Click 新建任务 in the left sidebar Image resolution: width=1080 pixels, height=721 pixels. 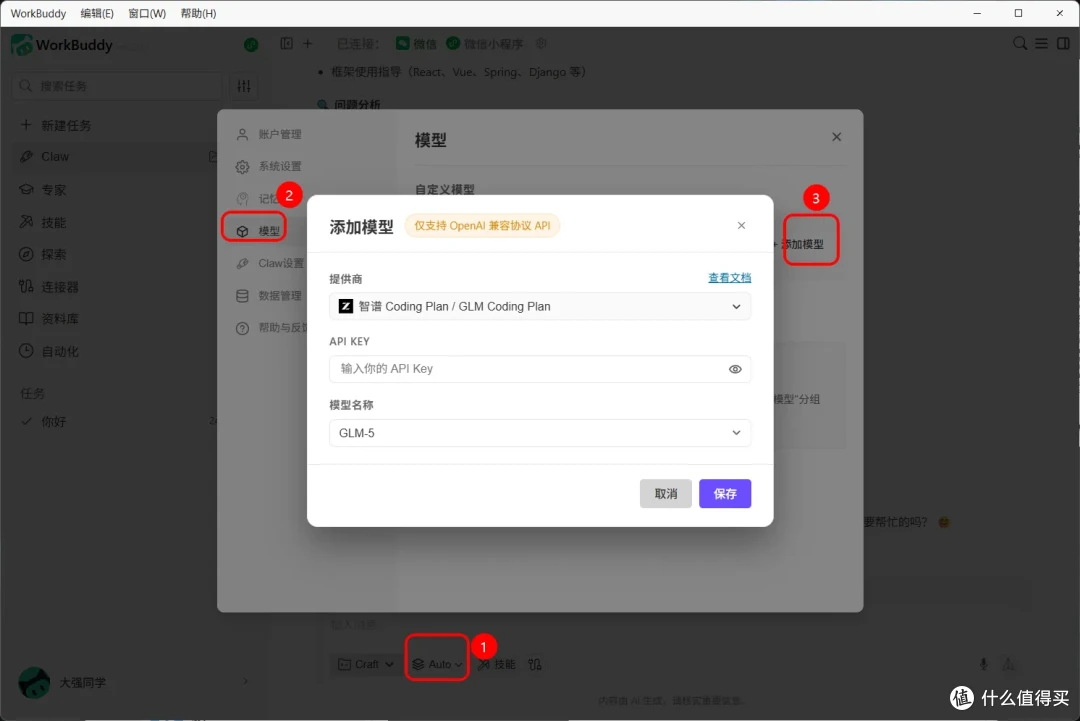tap(56, 125)
